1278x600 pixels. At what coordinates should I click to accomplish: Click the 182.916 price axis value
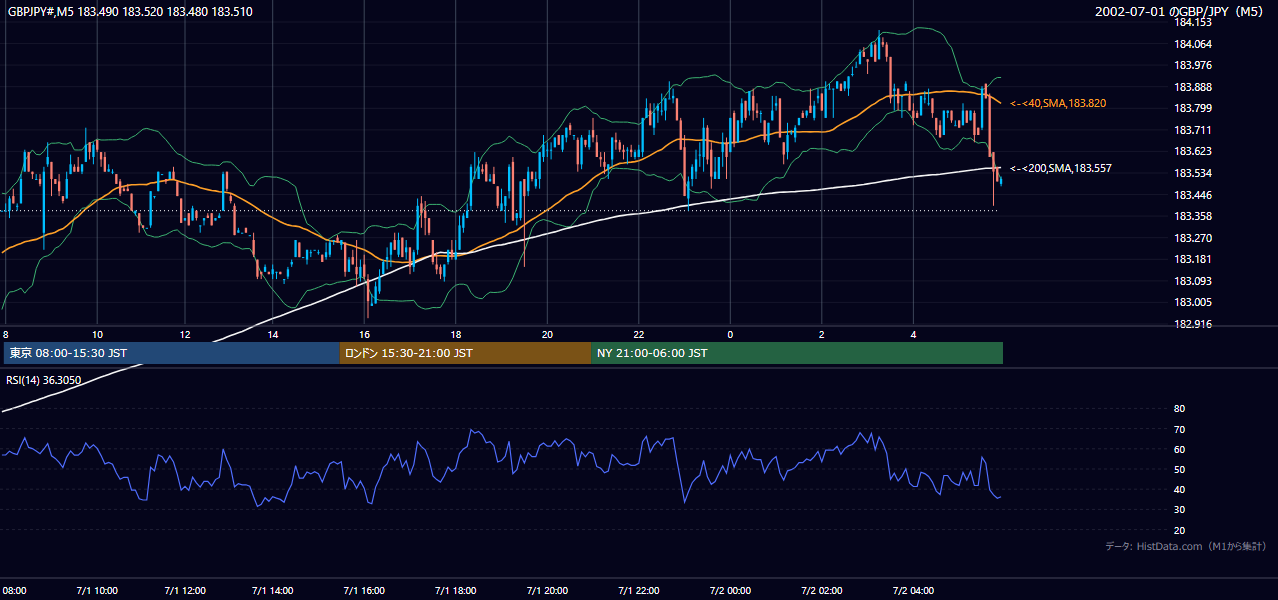[1193, 324]
